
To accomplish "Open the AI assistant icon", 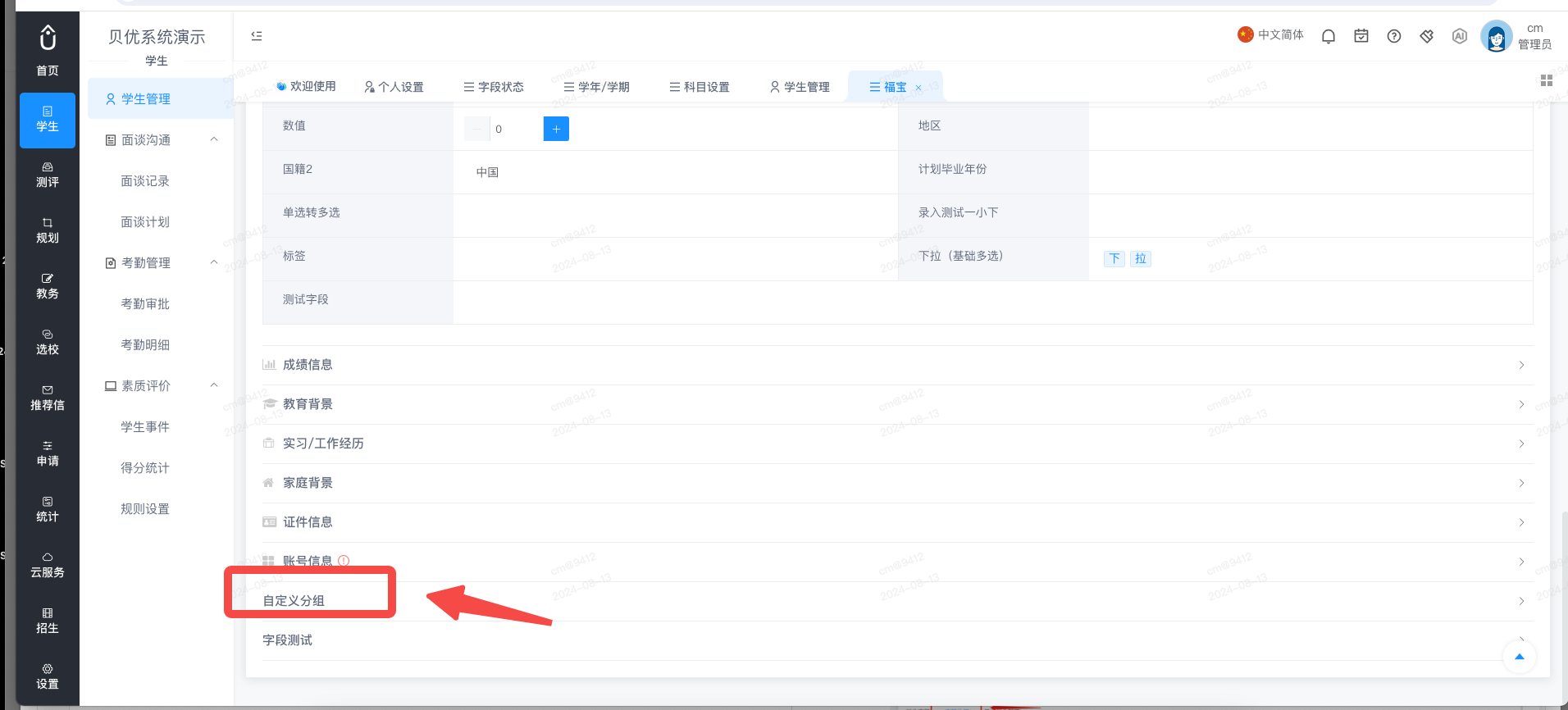I will pyautogui.click(x=1460, y=36).
